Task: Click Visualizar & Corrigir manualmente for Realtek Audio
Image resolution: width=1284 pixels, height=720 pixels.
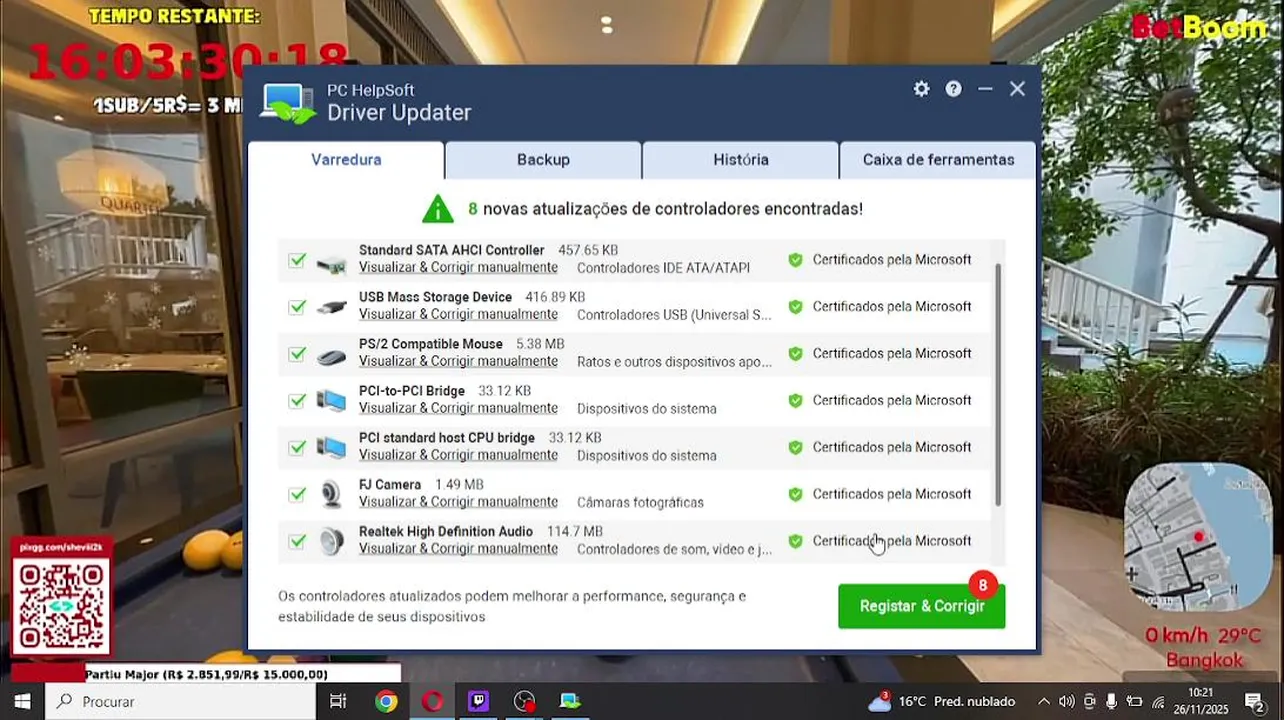Action: 458,549
